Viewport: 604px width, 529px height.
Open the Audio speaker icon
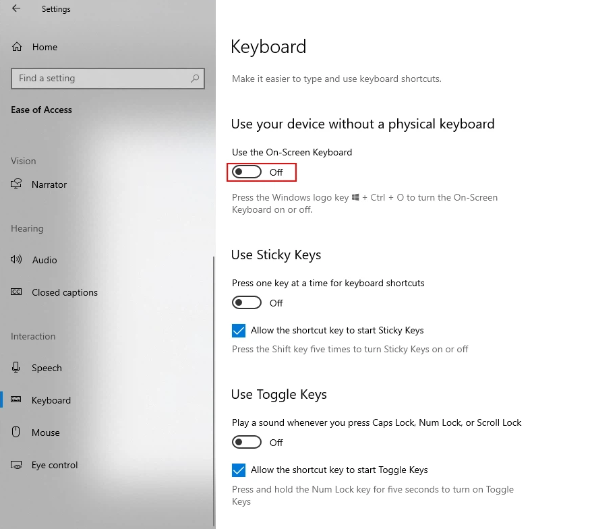tap(17, 260)
